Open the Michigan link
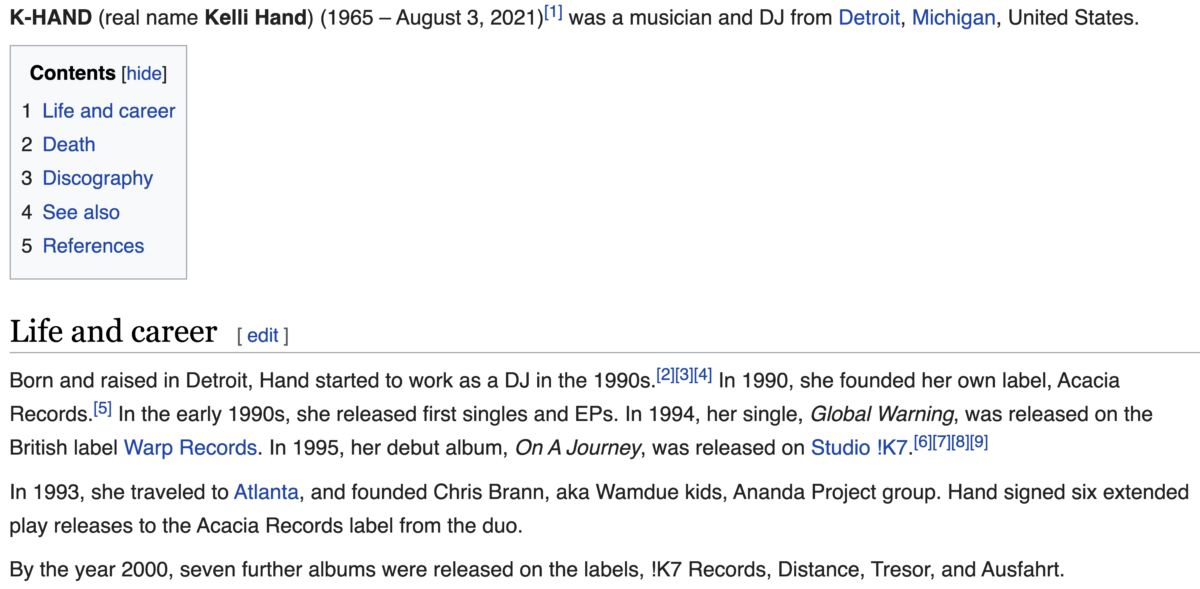 [953, 18]
